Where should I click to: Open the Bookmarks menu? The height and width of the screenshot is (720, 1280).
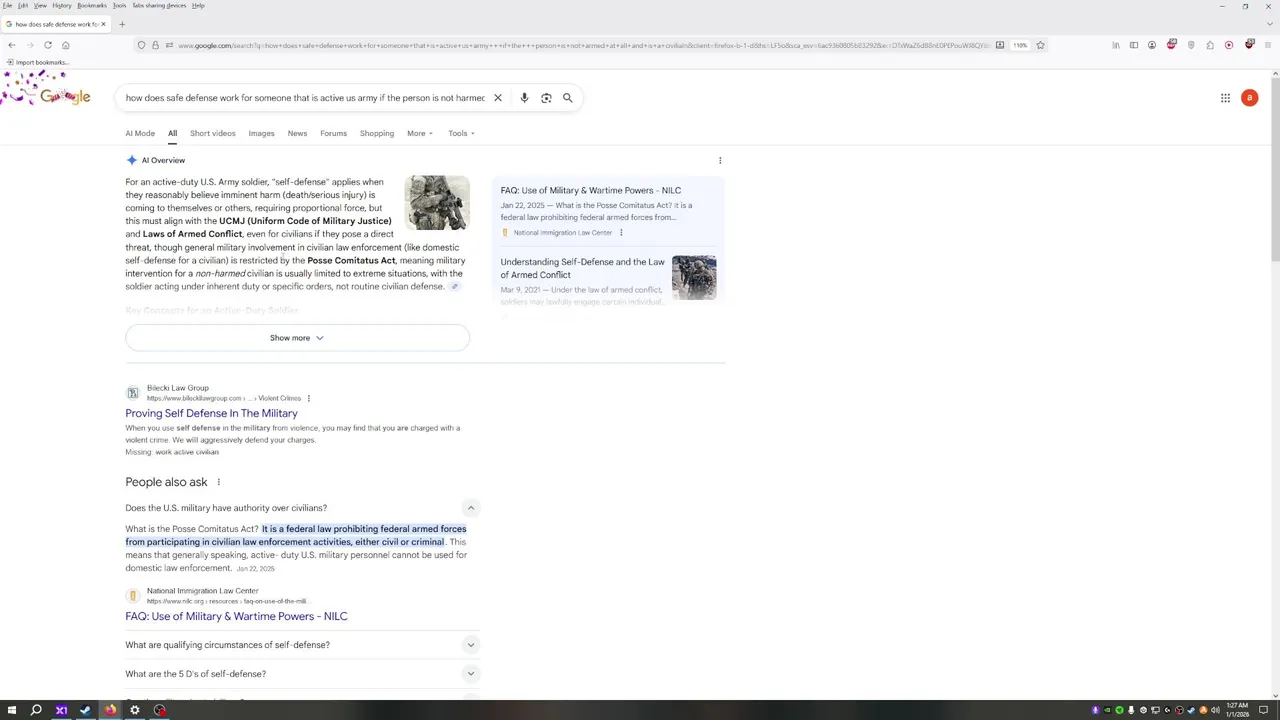coord(92,5)
